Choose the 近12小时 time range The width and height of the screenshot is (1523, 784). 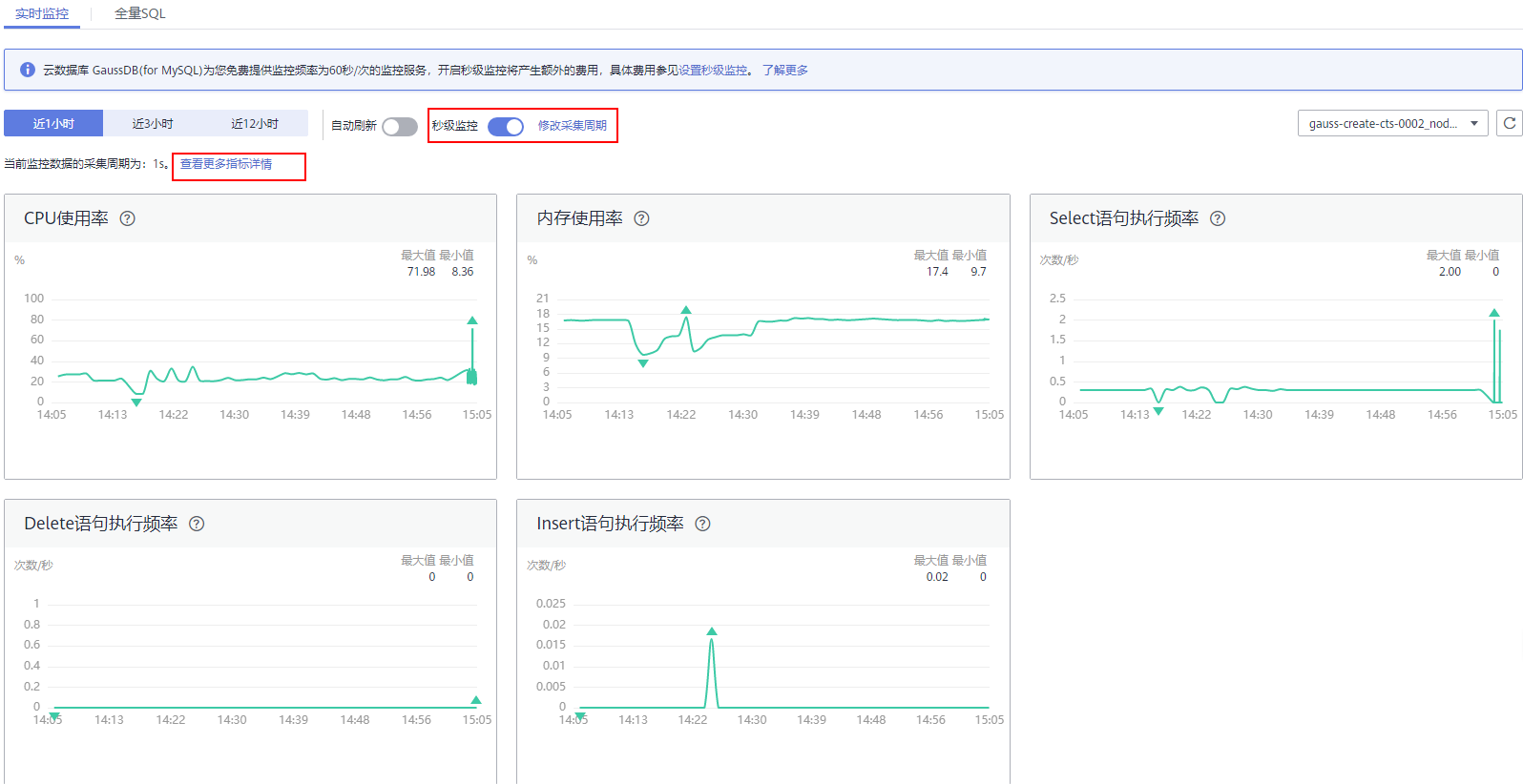coord(255,123)
